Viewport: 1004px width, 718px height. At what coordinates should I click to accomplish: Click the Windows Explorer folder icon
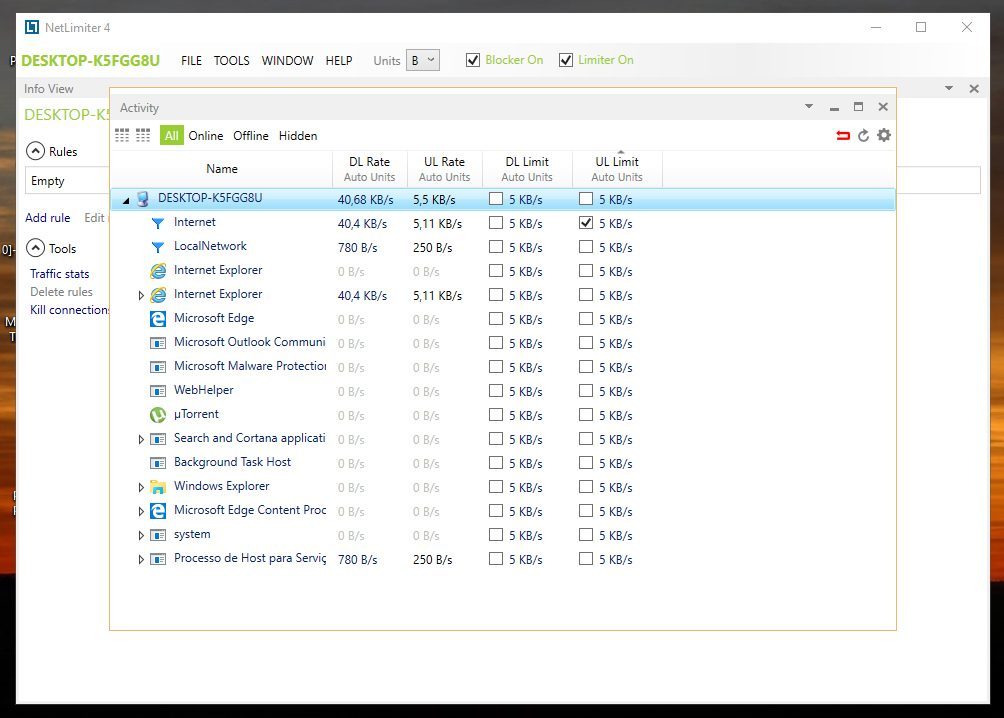pyautogui.click(x=158, y=487)
